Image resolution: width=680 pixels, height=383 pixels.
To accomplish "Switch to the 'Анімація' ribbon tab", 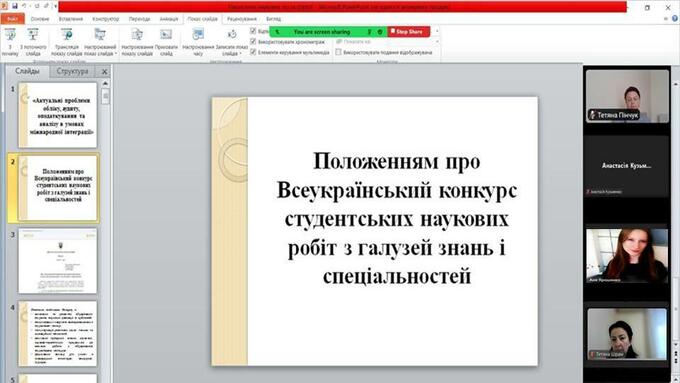I will point(169,19).
